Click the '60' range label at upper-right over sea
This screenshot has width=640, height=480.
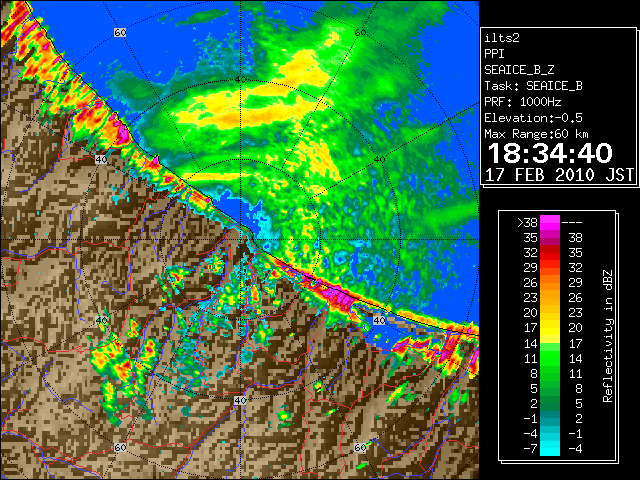pos(360,33)
